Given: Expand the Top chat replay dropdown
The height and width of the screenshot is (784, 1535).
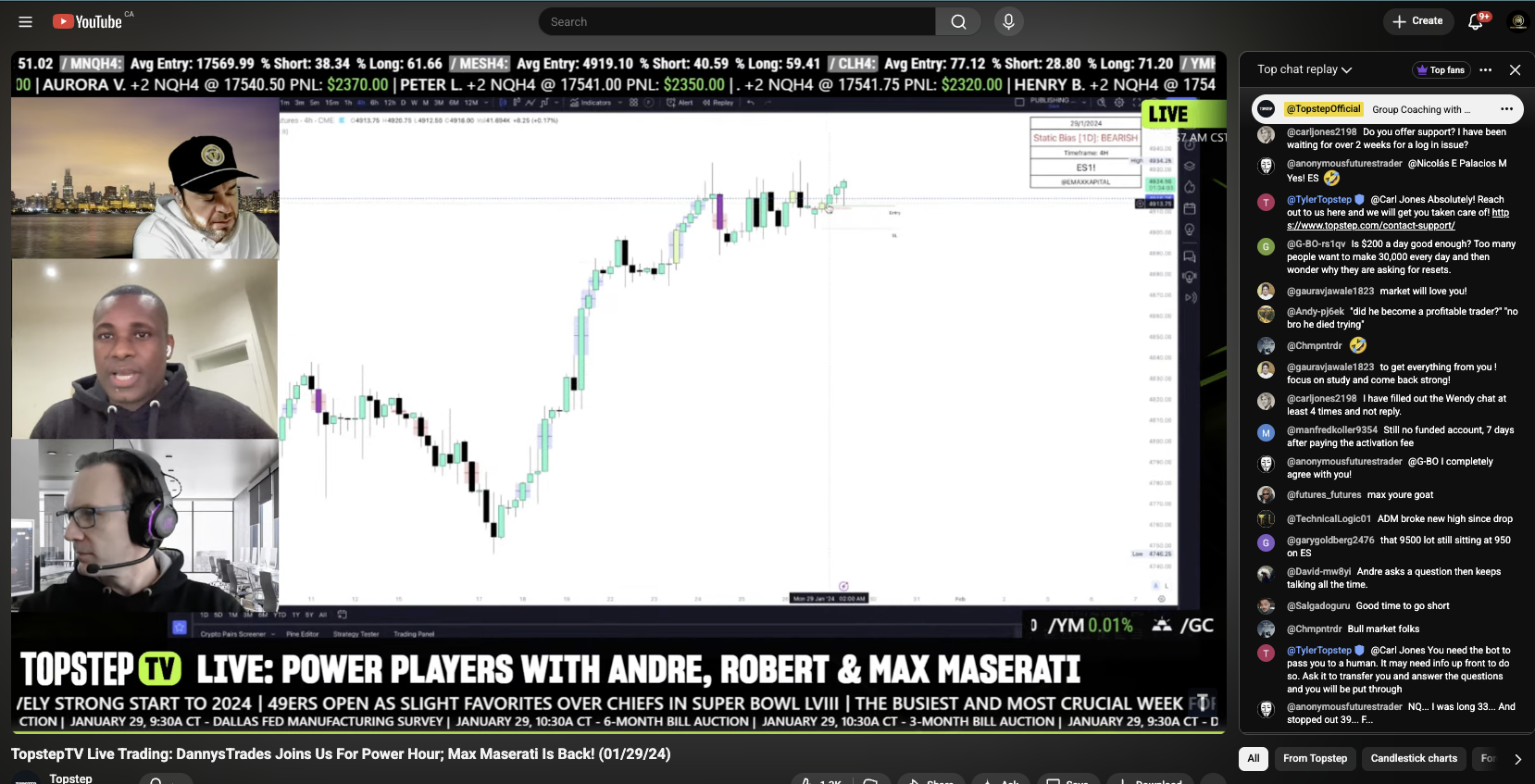Looking at the screenshot, I should pyautogui.click(x=1304, y=69).
